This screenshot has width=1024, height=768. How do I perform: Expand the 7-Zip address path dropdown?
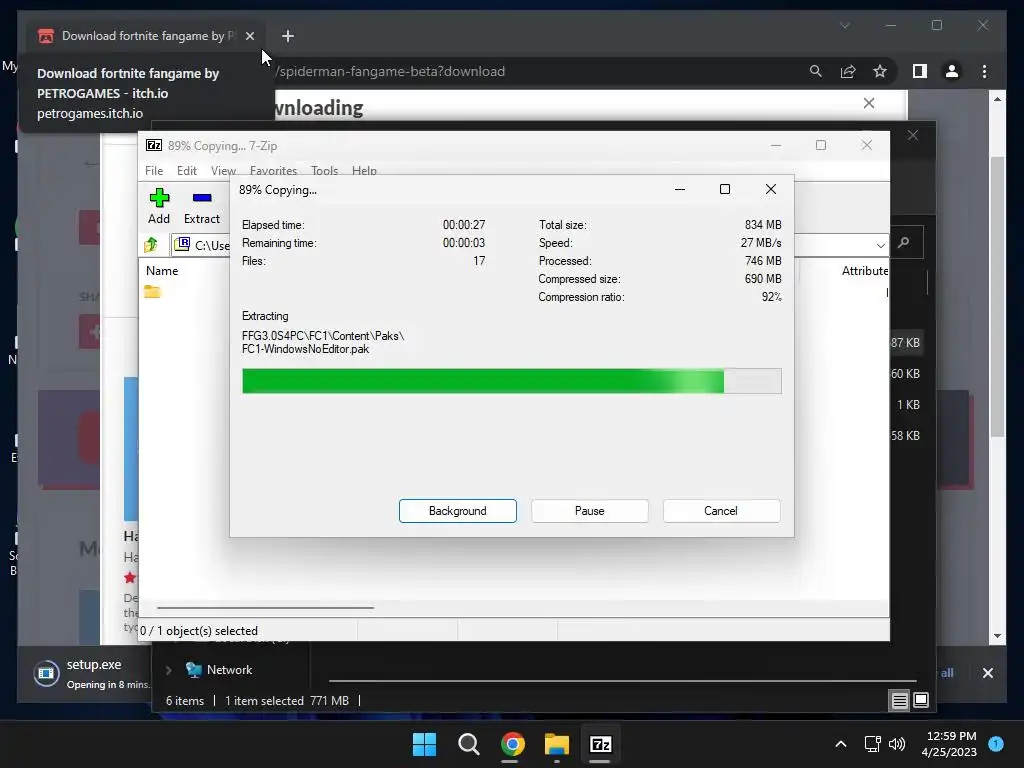[880, 246]
